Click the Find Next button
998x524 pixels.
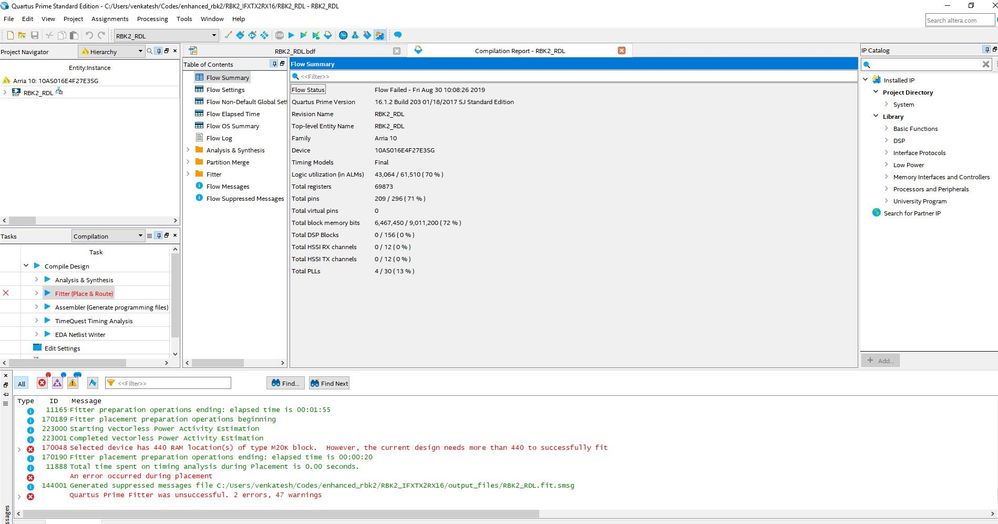(330, 383)
